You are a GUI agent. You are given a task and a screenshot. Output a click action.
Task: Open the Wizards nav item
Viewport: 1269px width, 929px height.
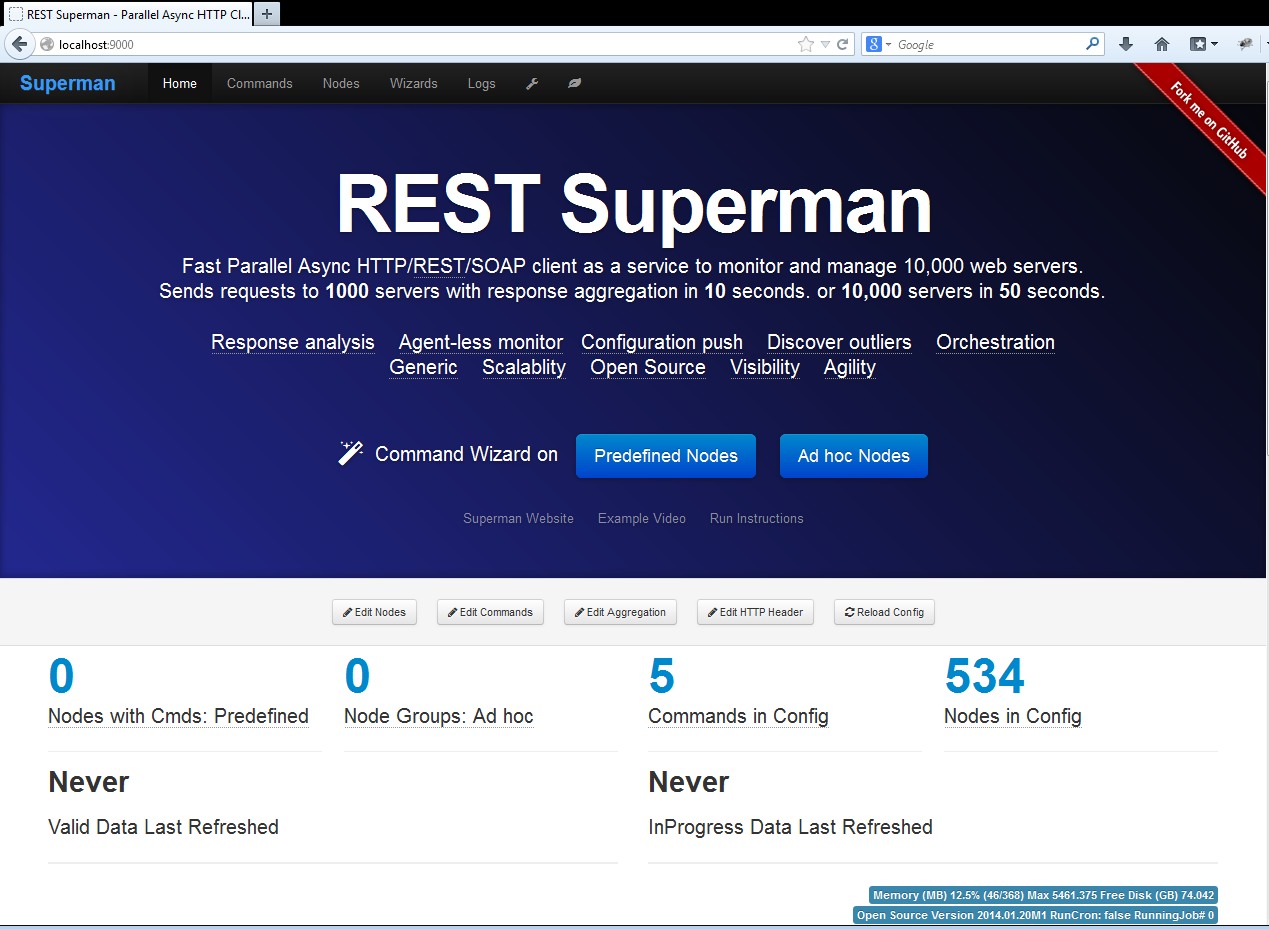point(414,83)
